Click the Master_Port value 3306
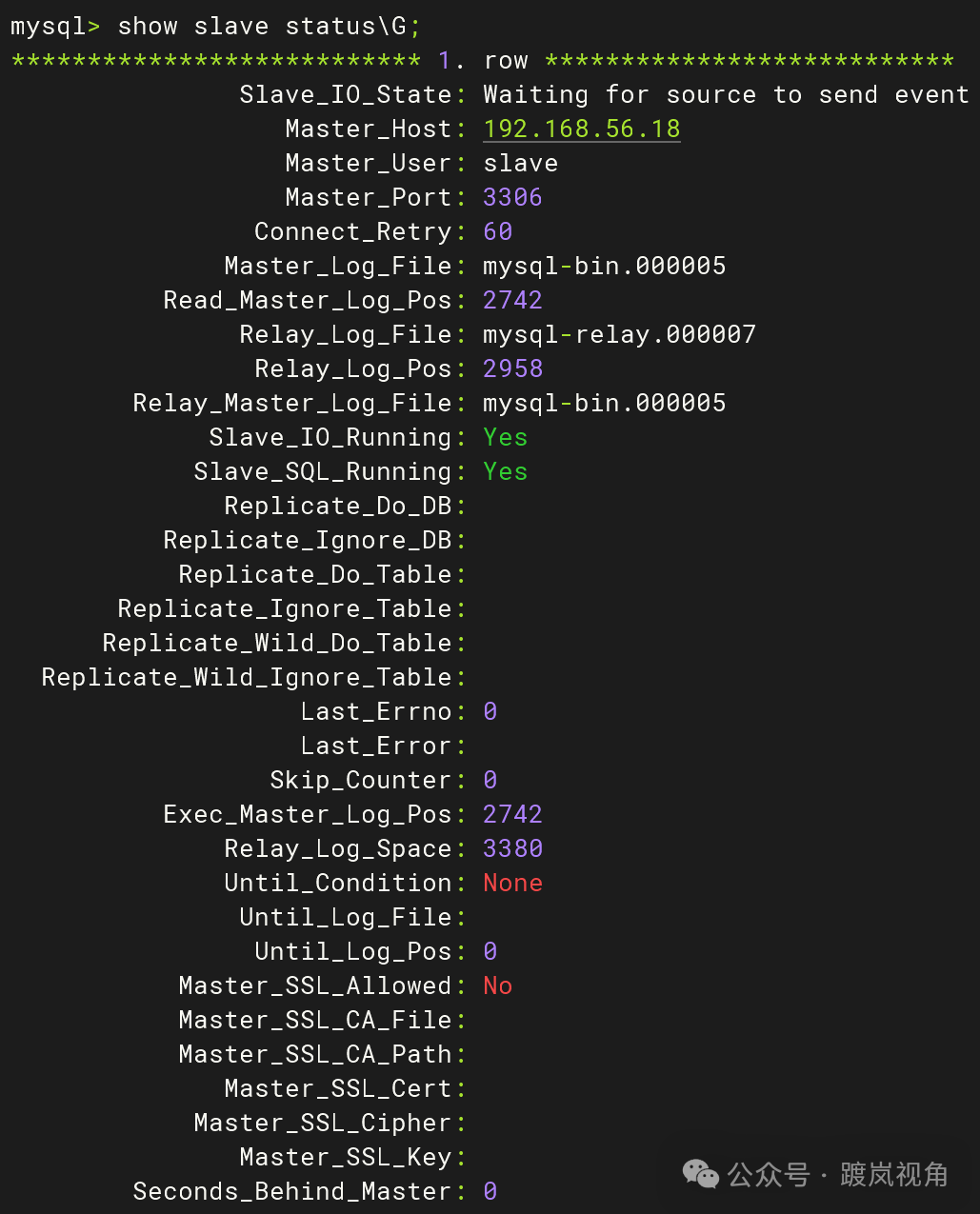Viewport: 980px width, 1214px height. coord(512,197)
